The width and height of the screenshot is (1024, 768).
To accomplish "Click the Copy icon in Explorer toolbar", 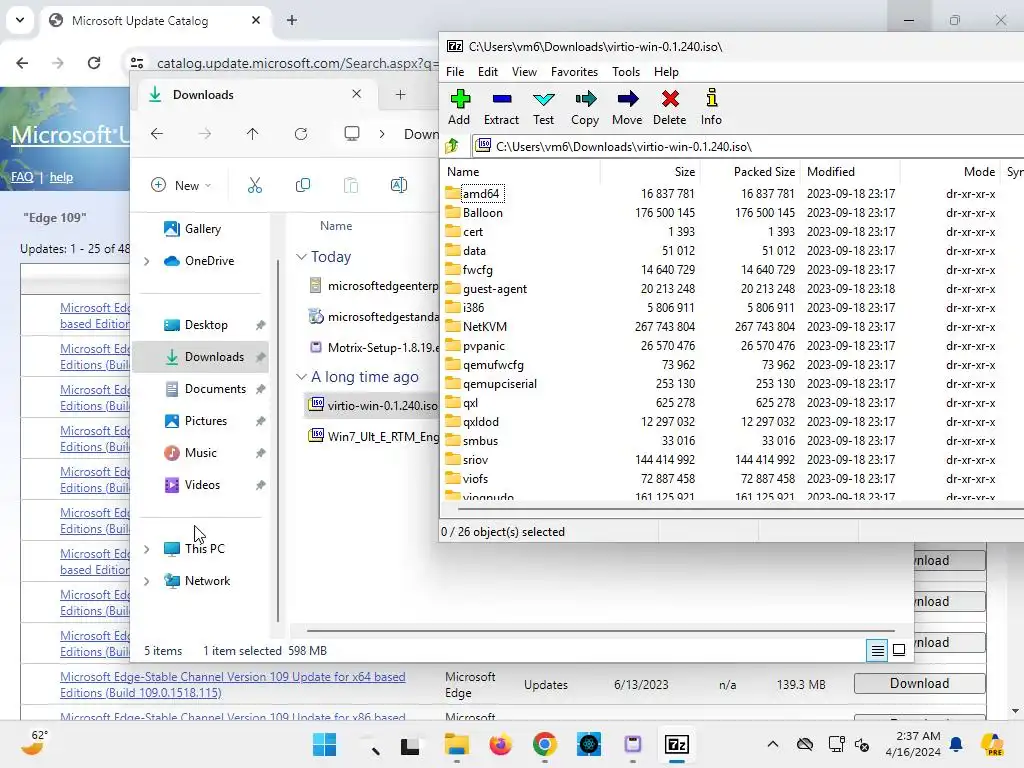I will [302, 185].
